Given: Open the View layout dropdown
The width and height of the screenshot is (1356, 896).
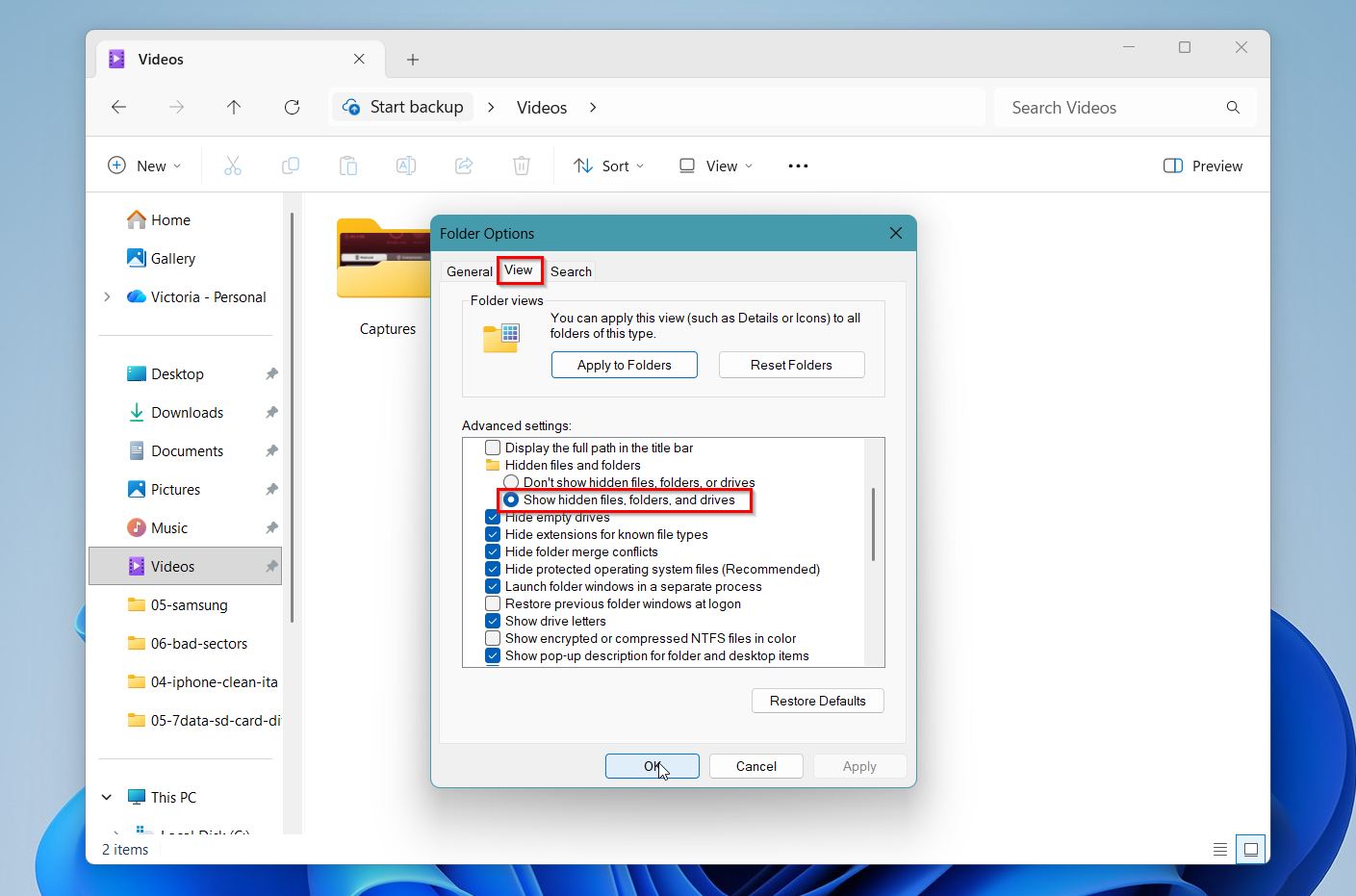Looking at the screenshot, I should (714, 165).
